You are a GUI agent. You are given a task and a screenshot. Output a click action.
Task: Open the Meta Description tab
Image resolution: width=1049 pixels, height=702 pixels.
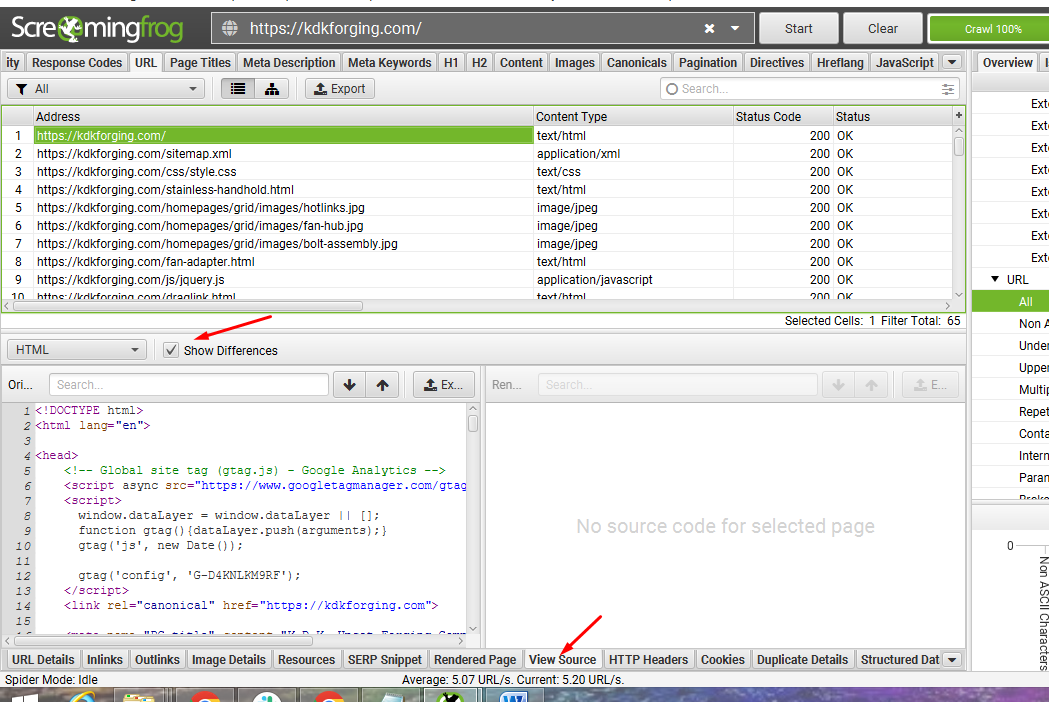(x=289, y=62)
